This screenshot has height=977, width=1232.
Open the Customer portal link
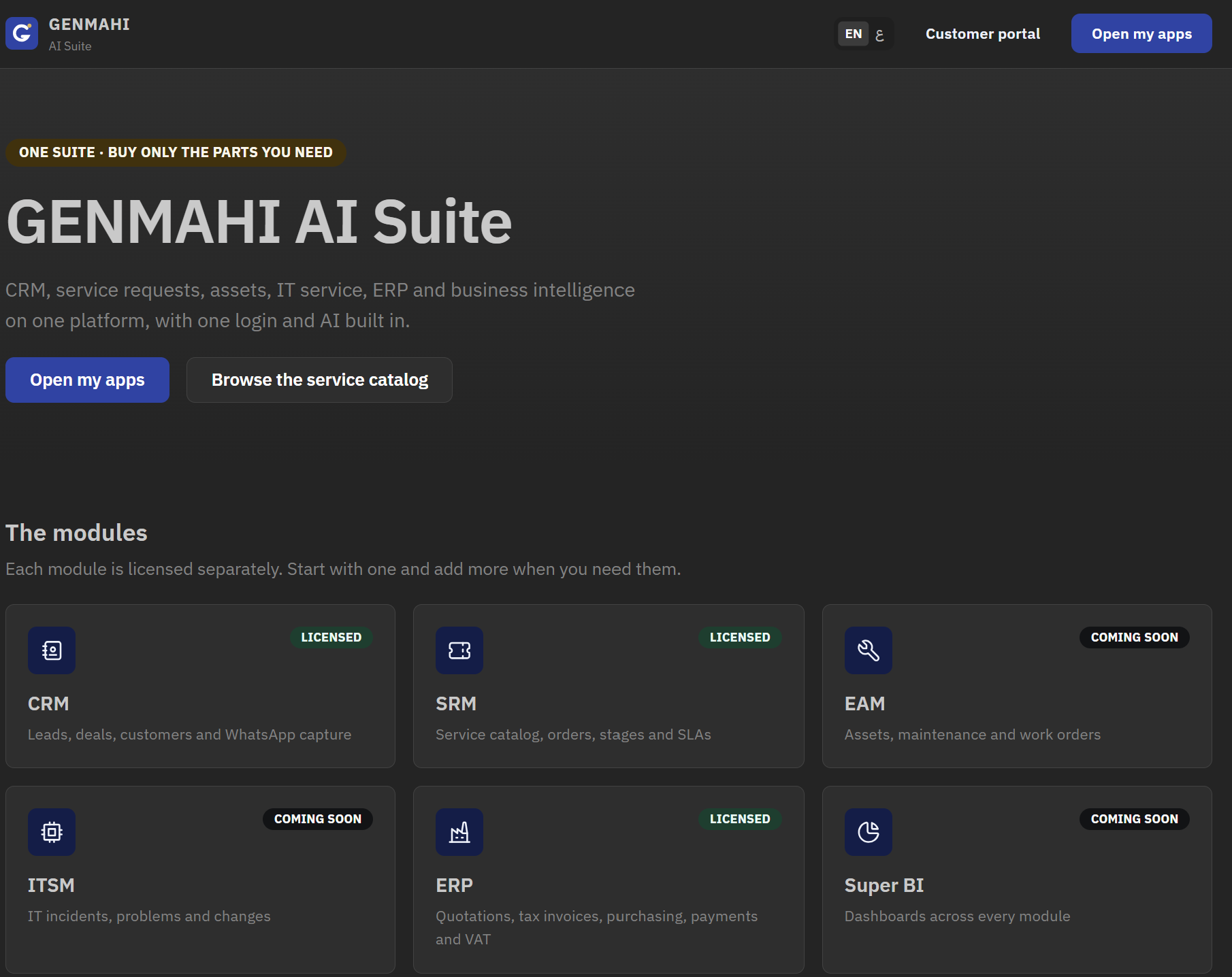coord(983,34)
